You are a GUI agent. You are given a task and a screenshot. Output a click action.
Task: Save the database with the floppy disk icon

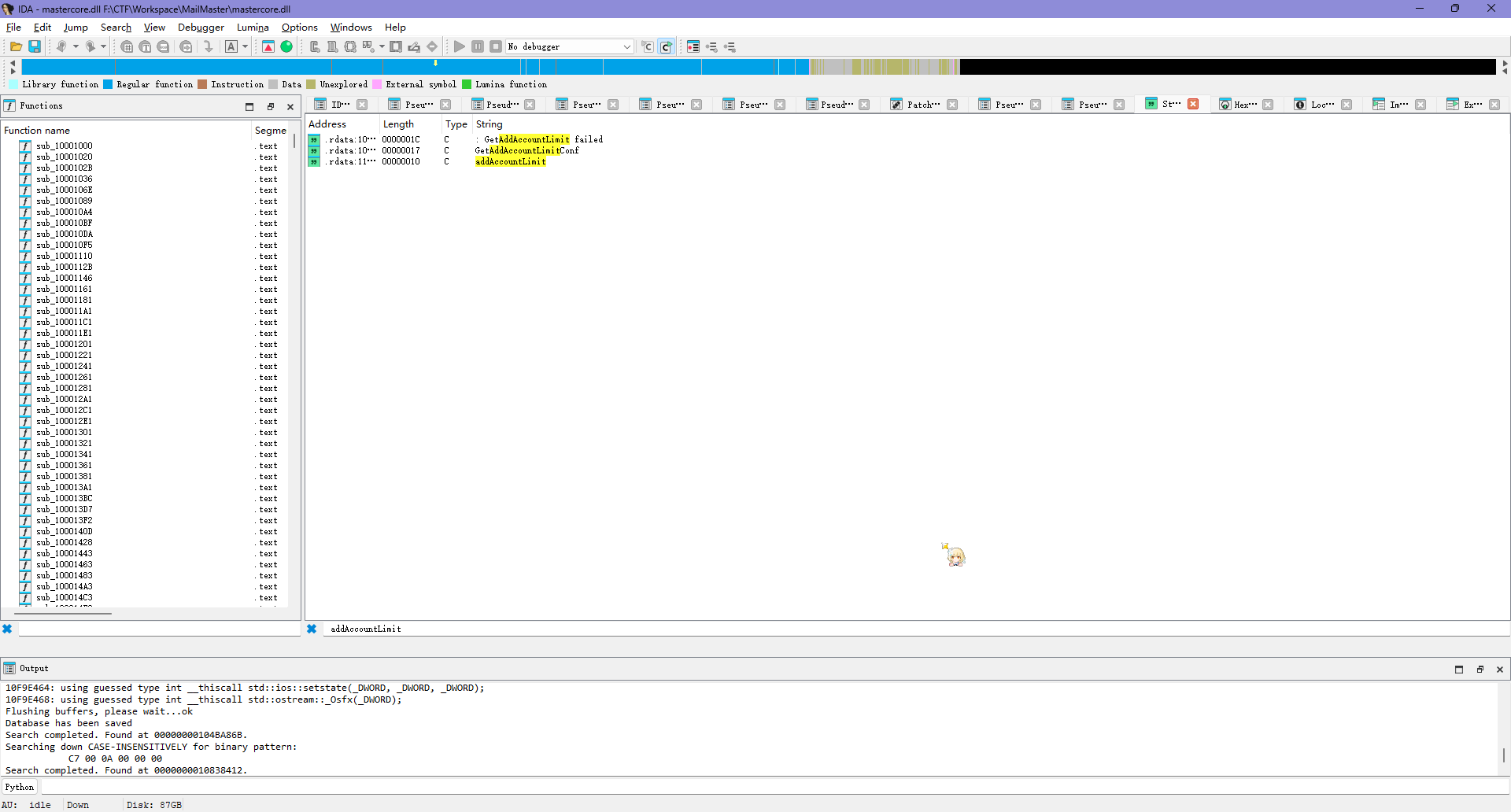click(35, 46)
